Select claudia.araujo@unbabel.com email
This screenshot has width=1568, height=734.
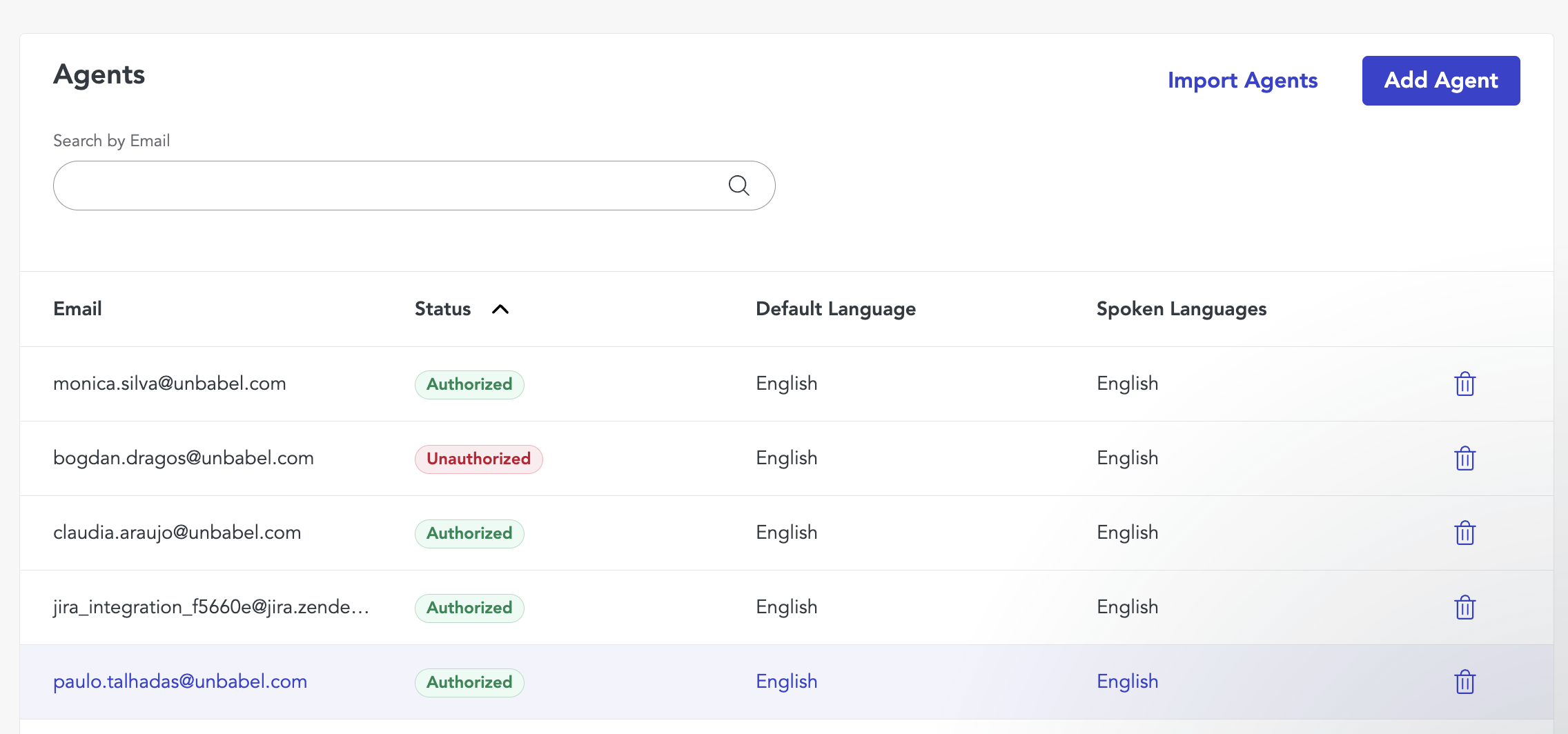pos(177,533)
